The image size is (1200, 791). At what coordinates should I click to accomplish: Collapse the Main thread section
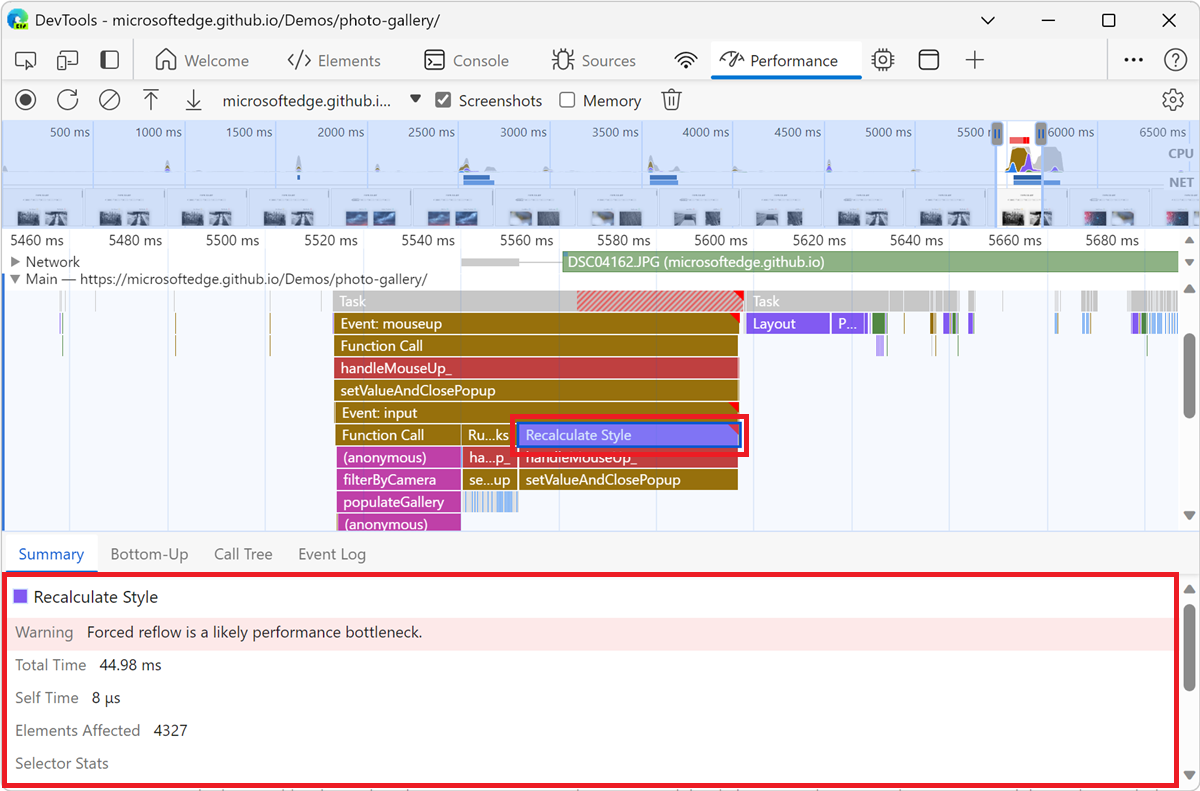click(x=16, y=279)
